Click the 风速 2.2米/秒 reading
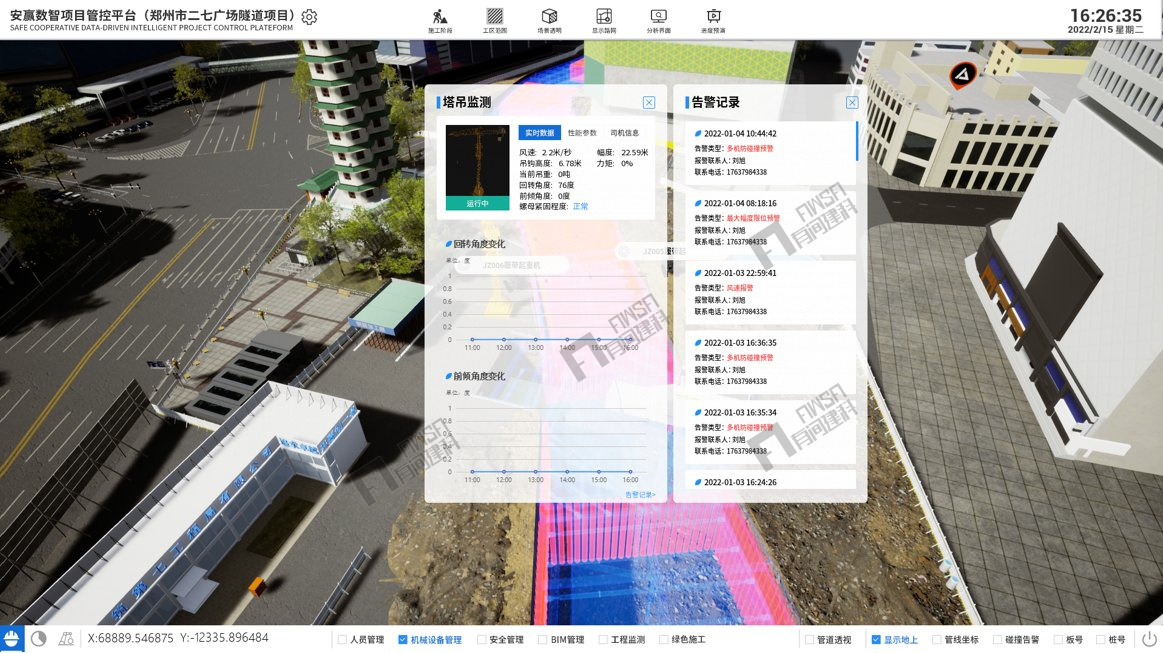The height and width of the screenshot is (653, 1163). tap(545, 153)
